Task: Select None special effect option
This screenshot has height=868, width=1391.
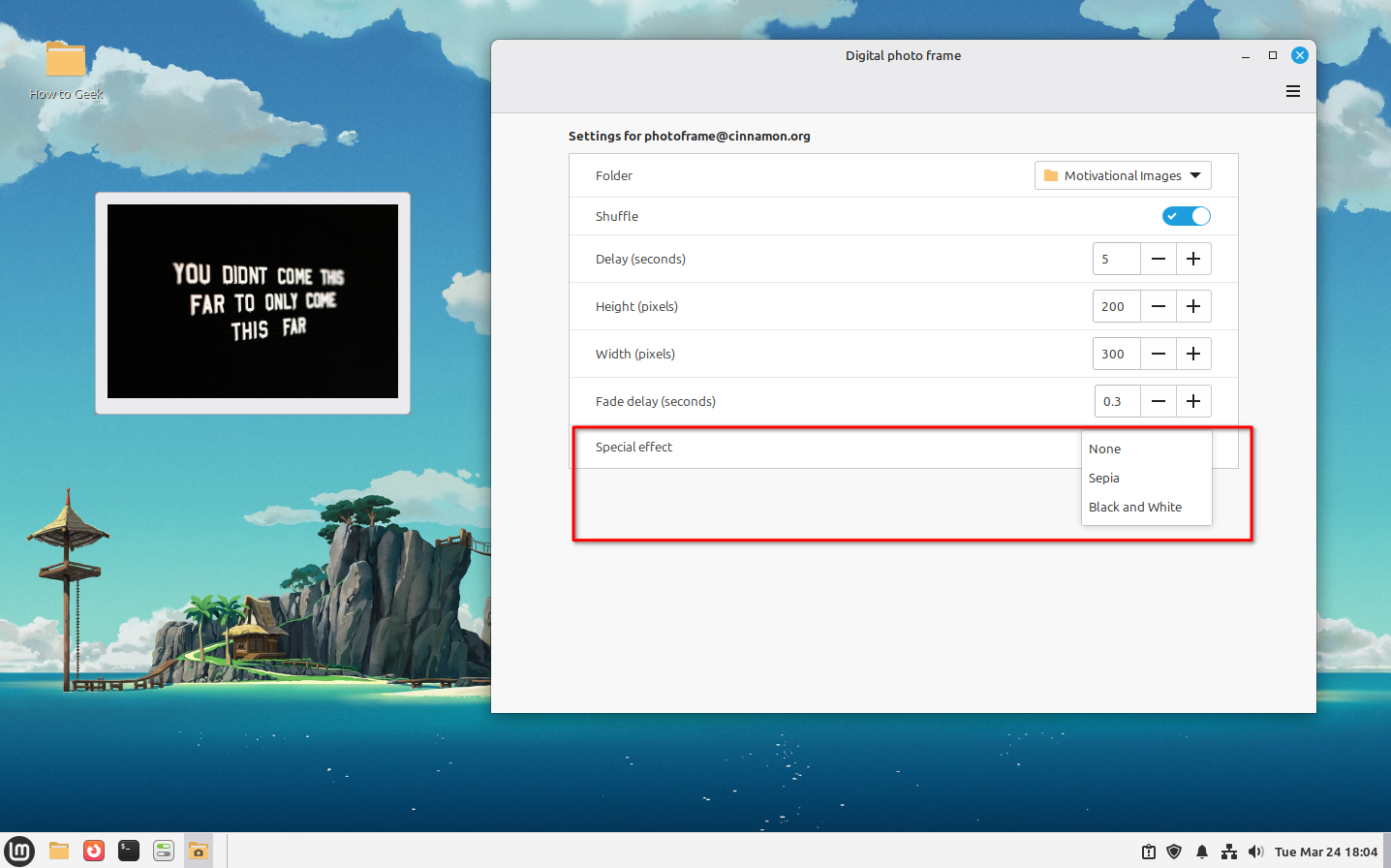Action: pyautogui.click(x=1147, y=449)
